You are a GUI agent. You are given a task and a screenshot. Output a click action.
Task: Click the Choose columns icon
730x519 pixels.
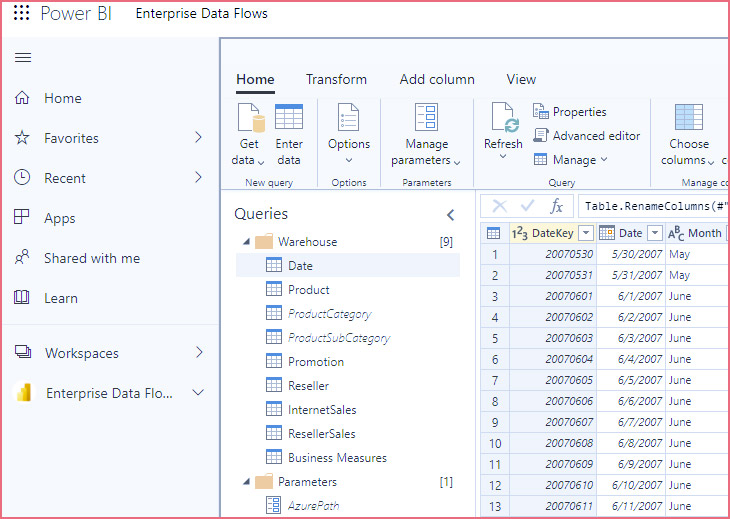689,117
